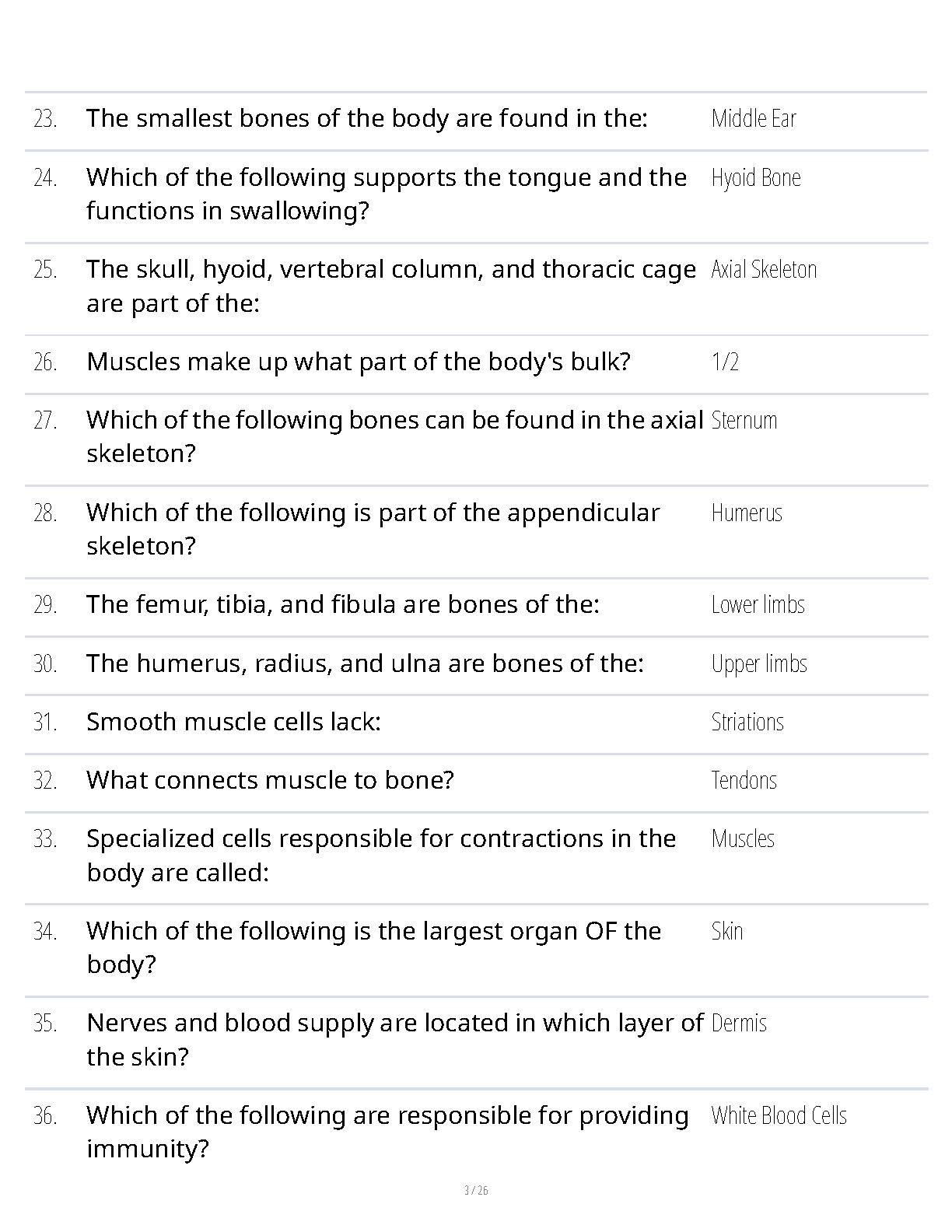This screenshot has height=1232, width=952.
Task: Select the 'Humerus' answer
Action: click(x=747, y=513)
